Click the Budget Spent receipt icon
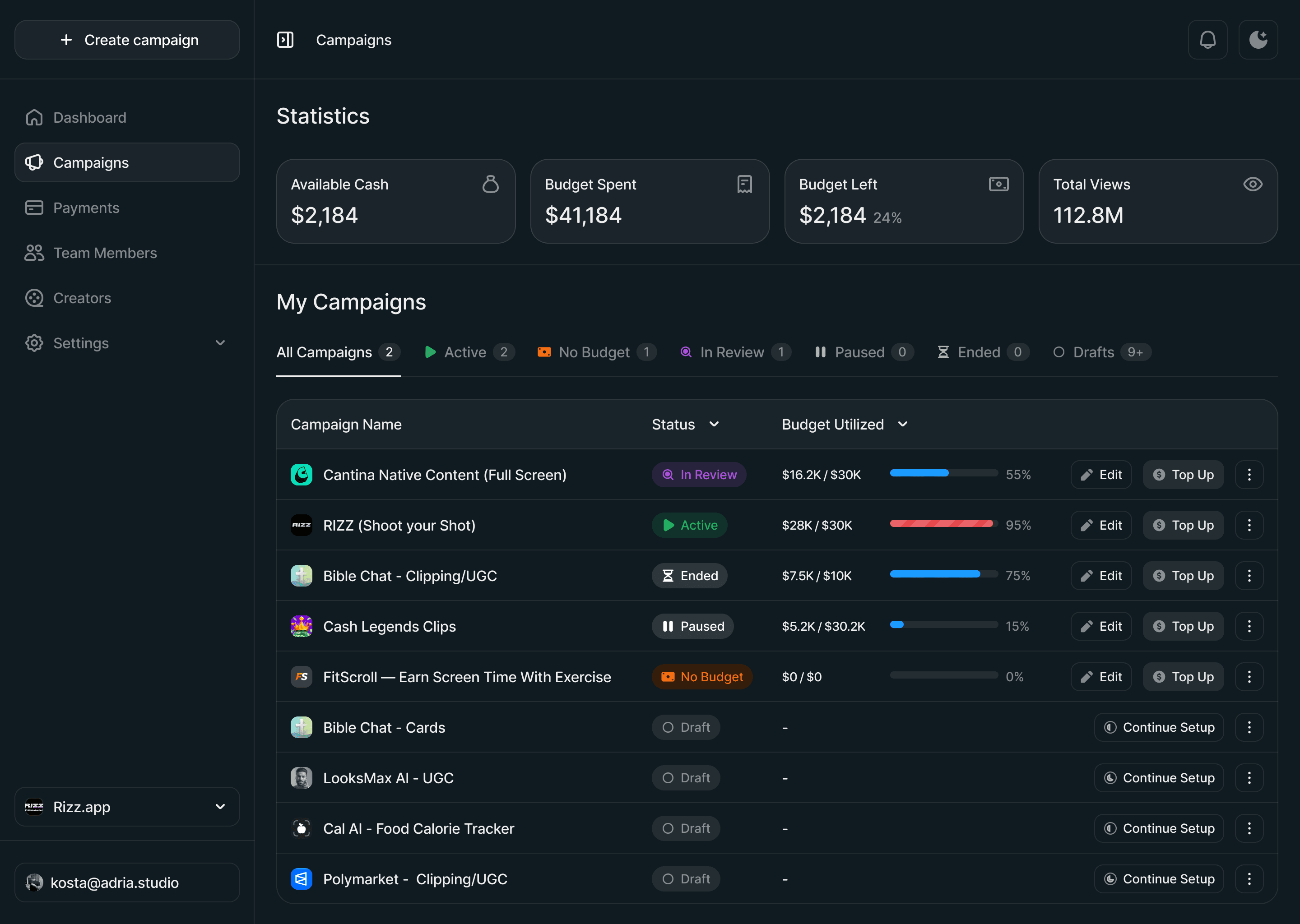 [744, 185]
